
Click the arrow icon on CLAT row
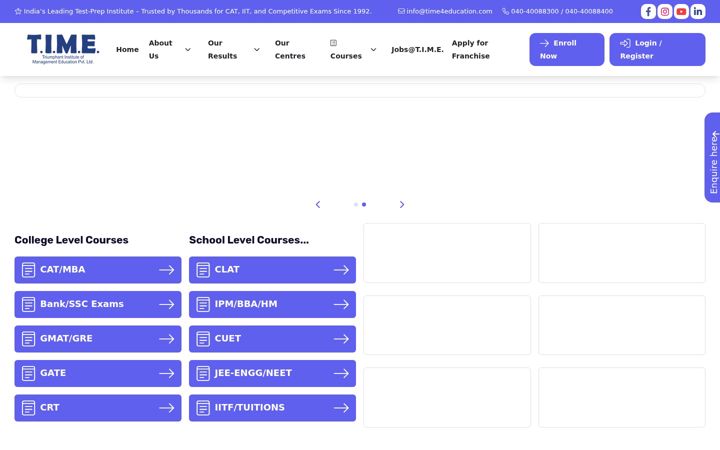[x=341, y=270]
